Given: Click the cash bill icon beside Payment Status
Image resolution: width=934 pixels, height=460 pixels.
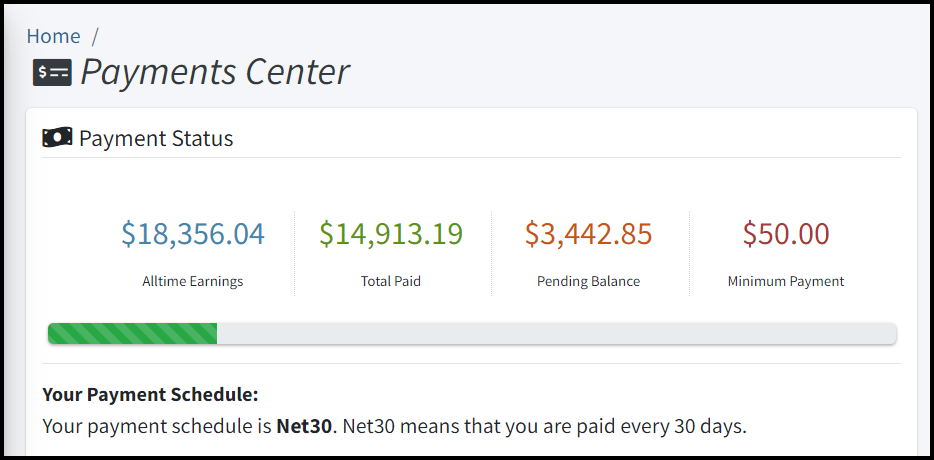Looking at the screenshot, I should pyautogui.click(x=57, y=138).
